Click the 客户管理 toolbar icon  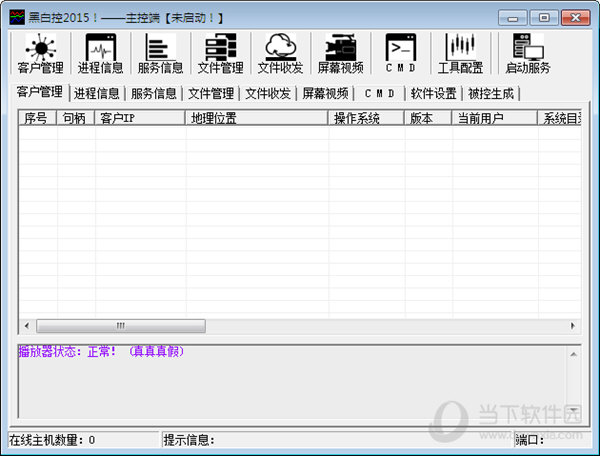[x=40, y=53]
